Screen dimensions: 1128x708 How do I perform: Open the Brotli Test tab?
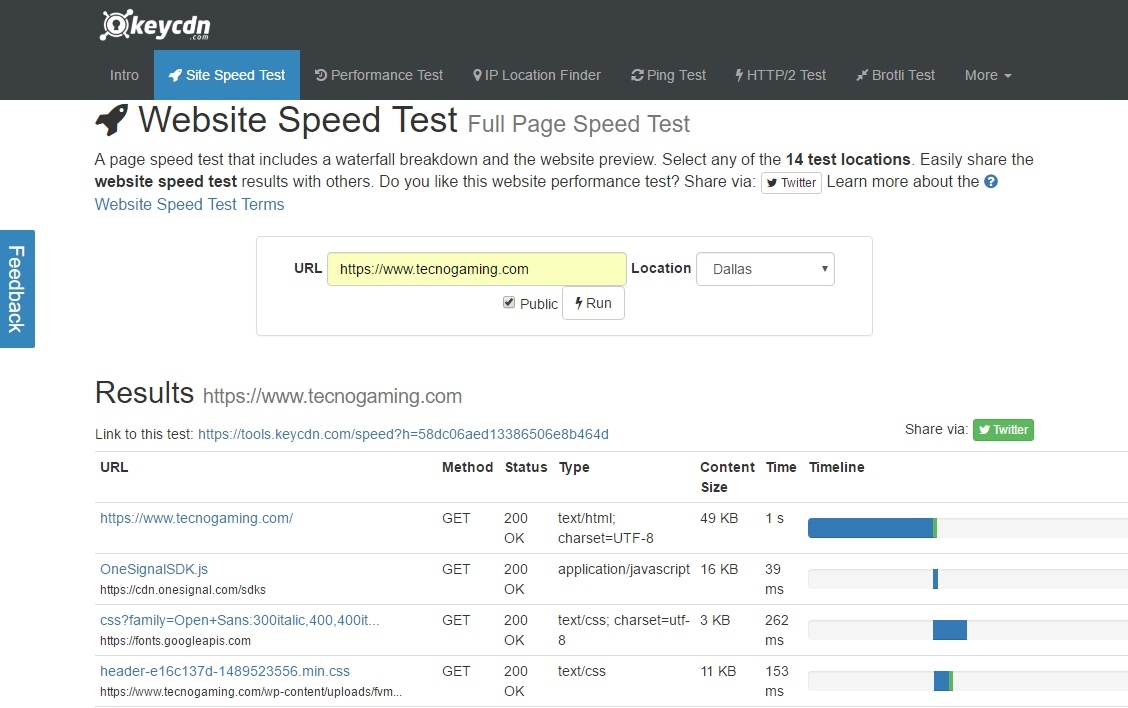coord(896,75)
